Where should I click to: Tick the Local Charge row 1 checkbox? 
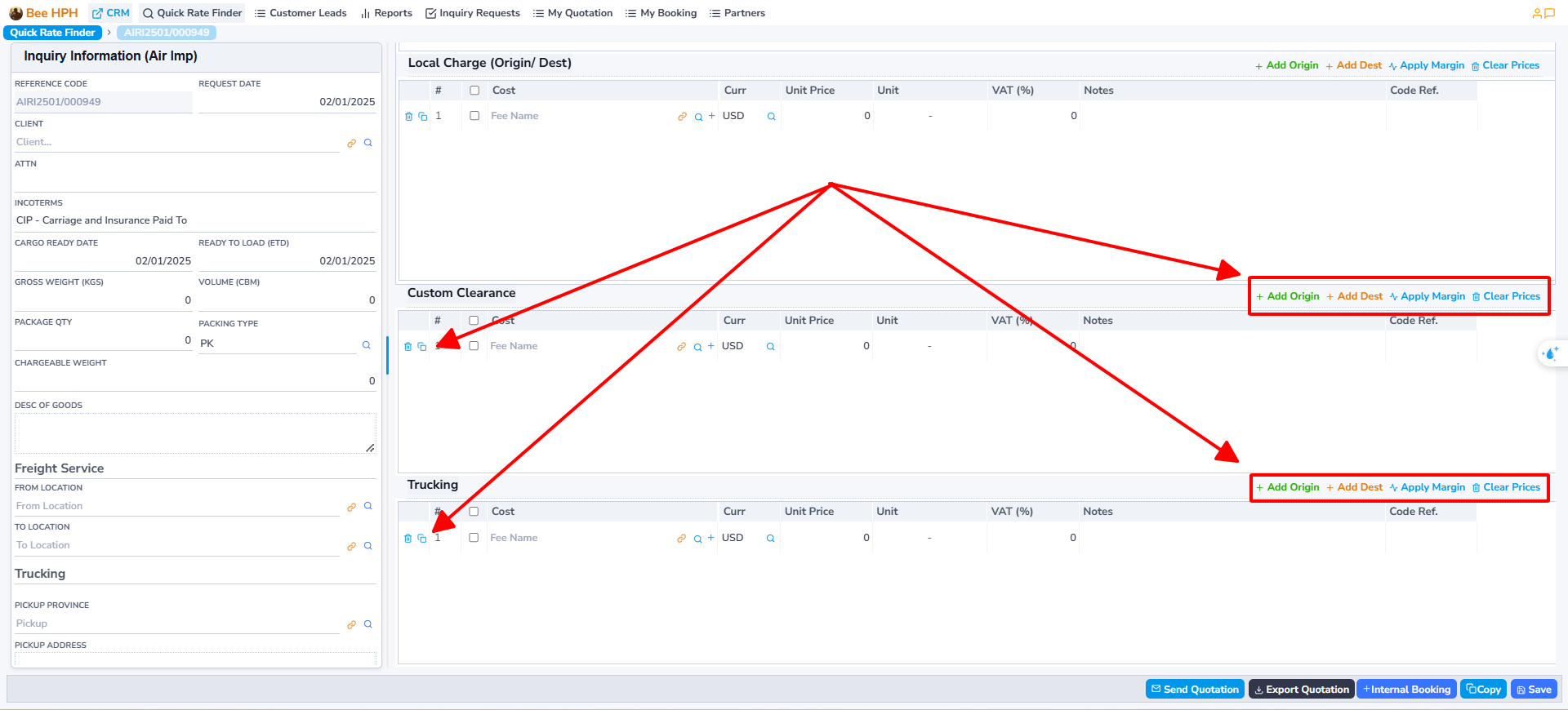(474, 116)
